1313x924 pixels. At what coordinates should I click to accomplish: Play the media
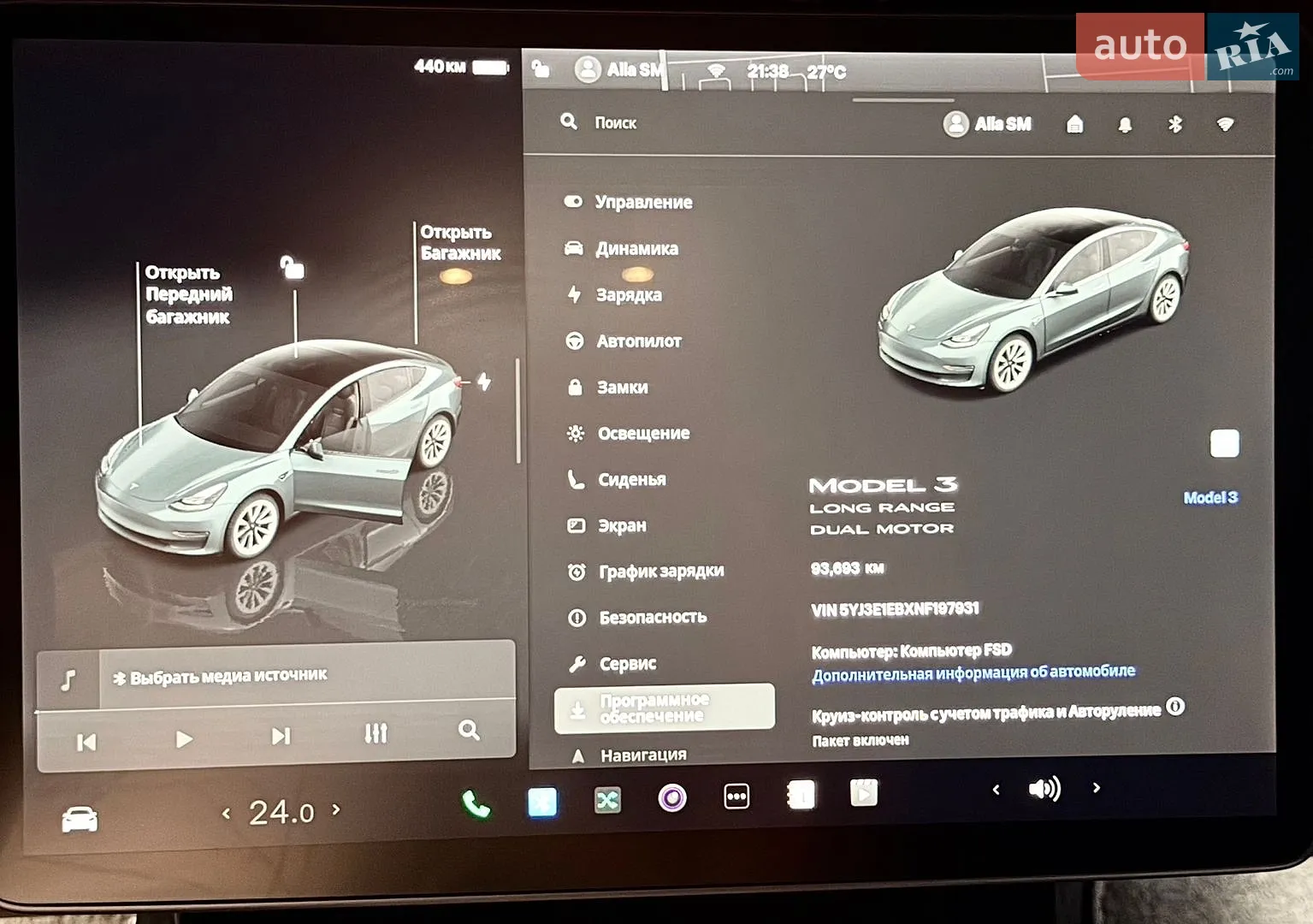tap(183, 739)
